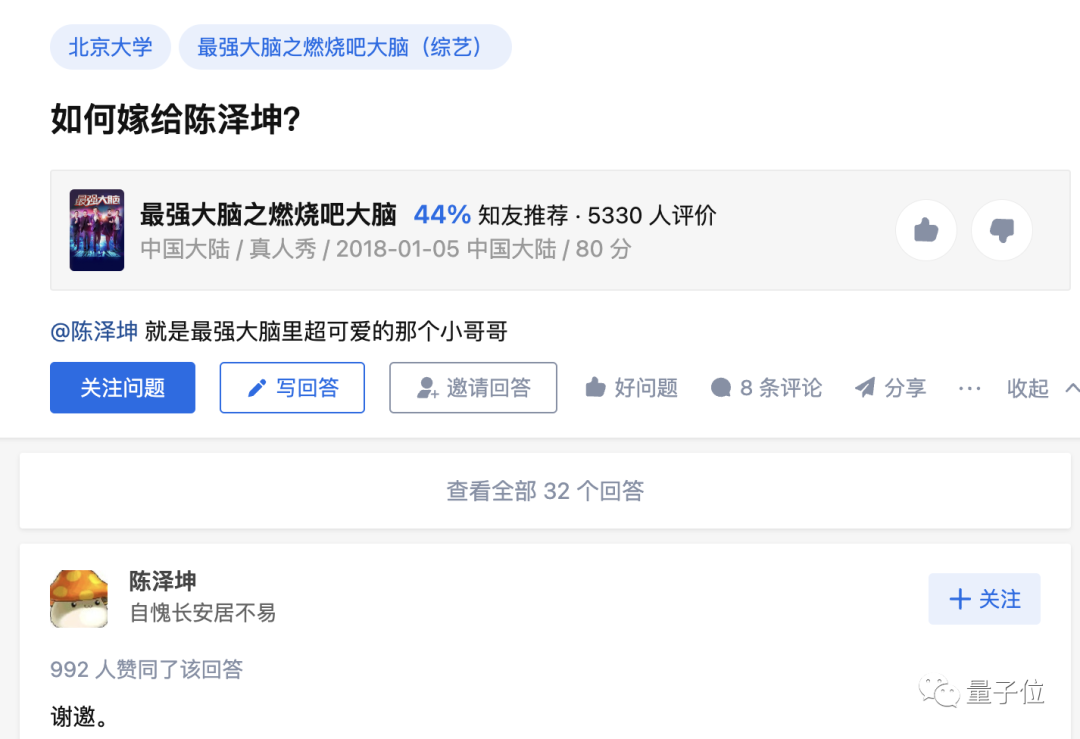Click the paper-plane 分享 icon

pyautogui.click(x=865, y=388)
